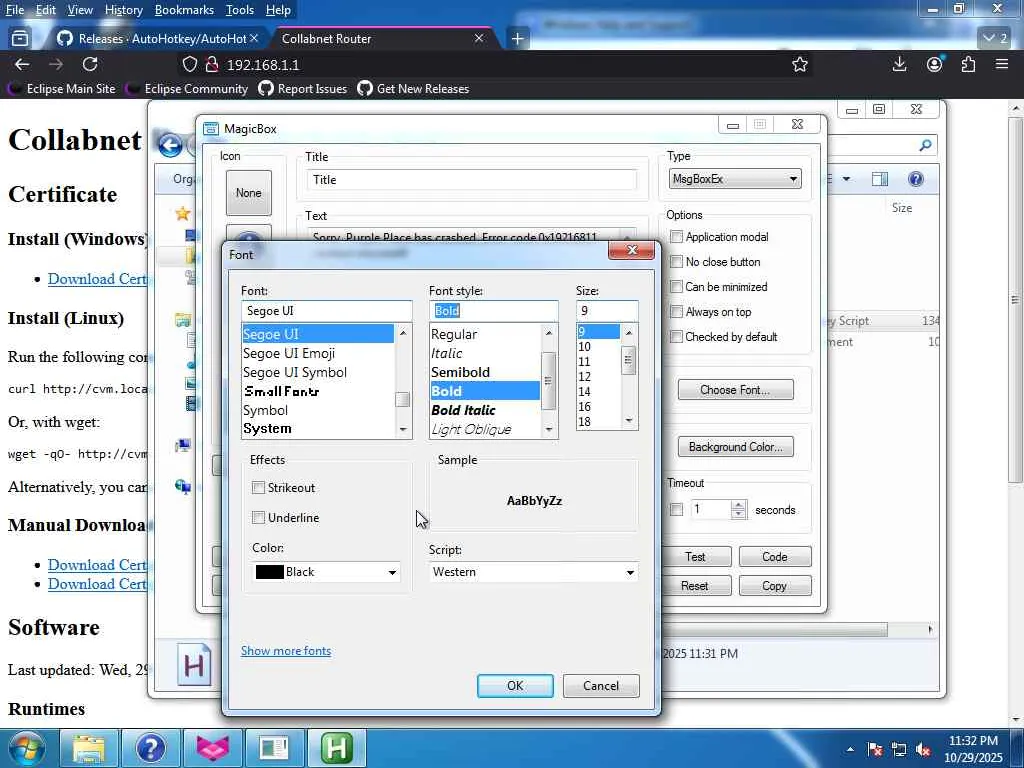
Task: Open the Bookmarks menu
Action: click(x=184, y=10)
